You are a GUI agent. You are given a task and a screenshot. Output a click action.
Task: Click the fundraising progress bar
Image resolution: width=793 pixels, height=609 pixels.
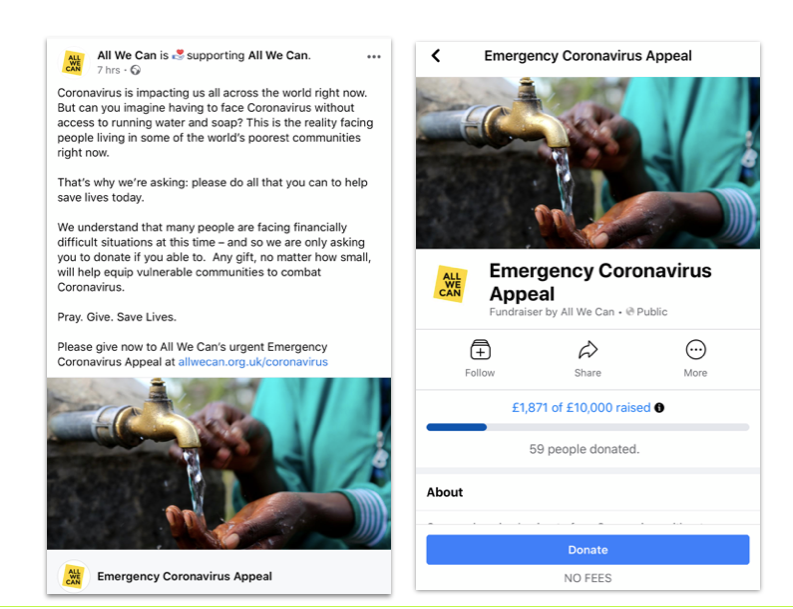pos(588,427)
